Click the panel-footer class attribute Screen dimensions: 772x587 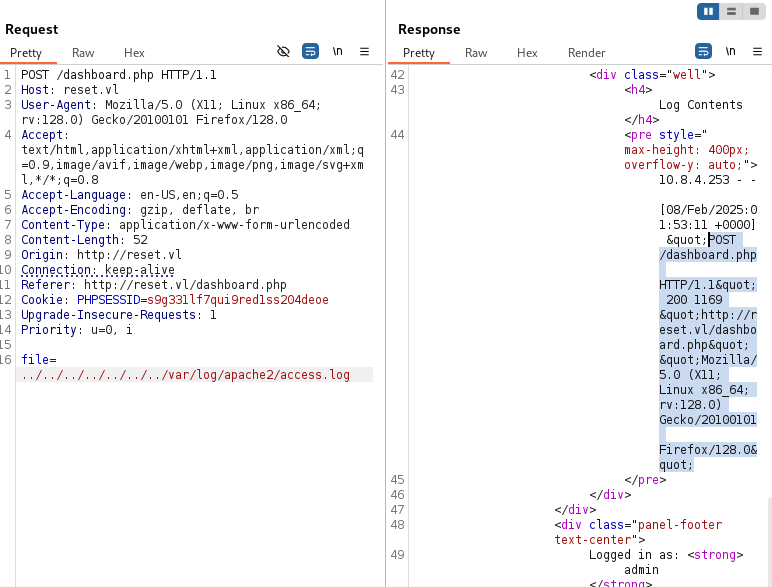click(x=680, y=525)
